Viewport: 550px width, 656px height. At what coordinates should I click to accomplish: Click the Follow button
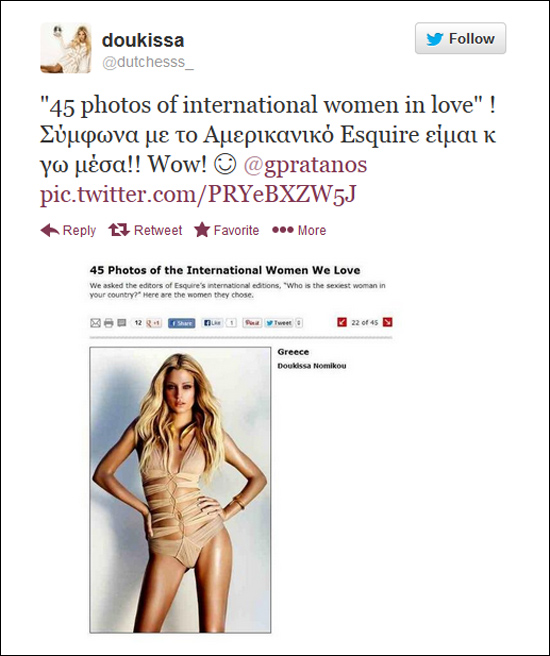(460, 38)
